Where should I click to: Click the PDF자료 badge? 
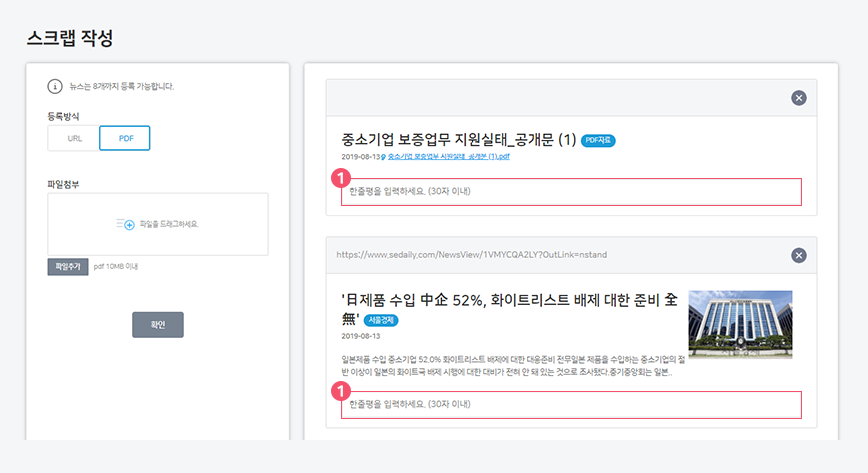pyautogui.click(x=598, y=141)
